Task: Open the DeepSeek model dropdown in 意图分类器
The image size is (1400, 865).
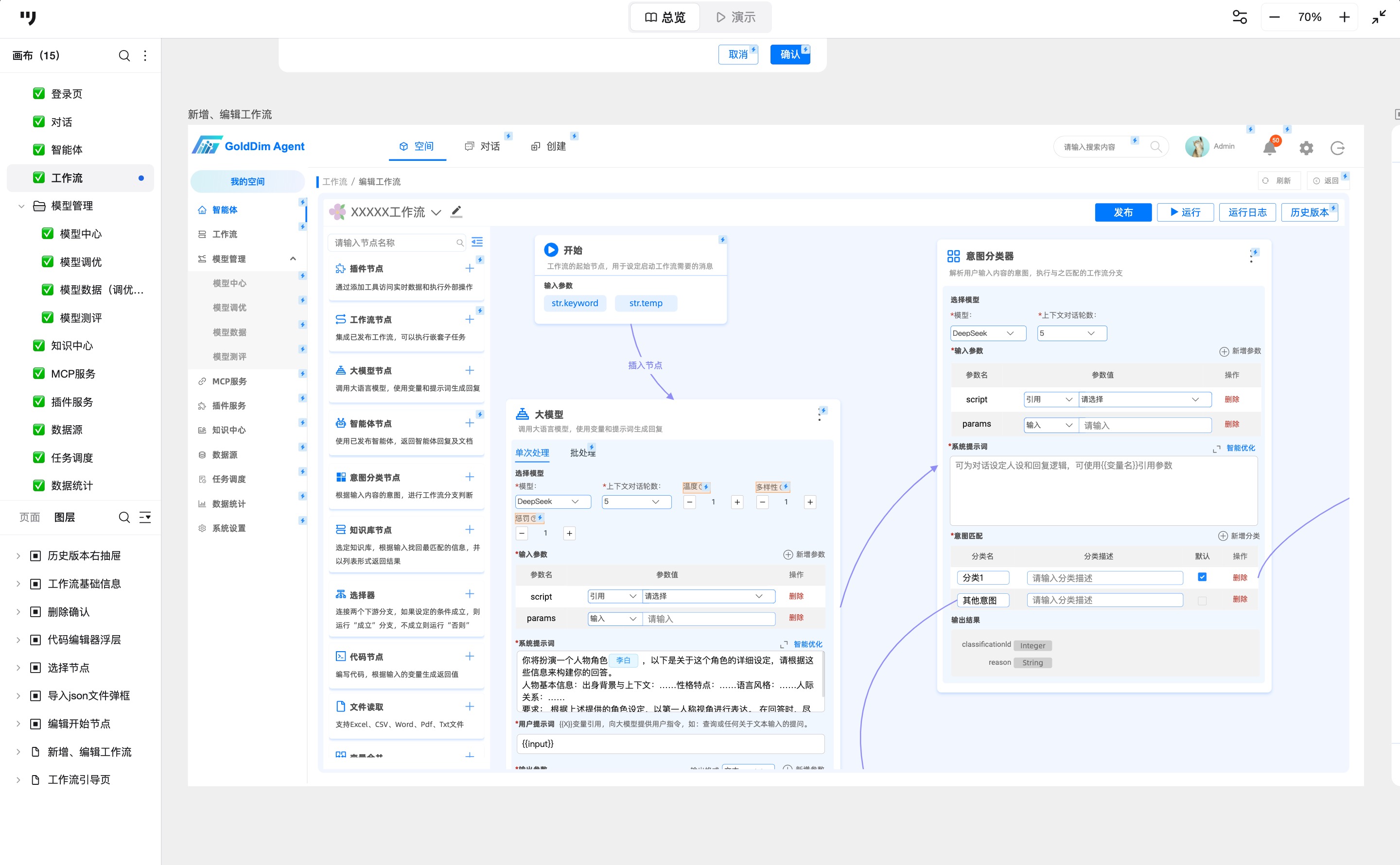Action: [987, 333]
